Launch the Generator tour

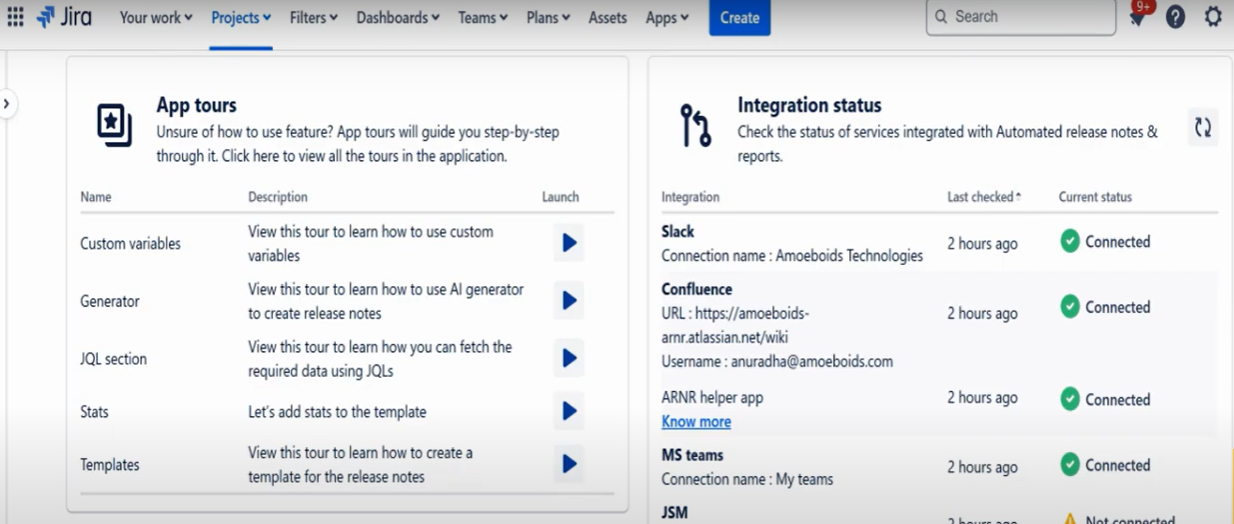(569, 300)
